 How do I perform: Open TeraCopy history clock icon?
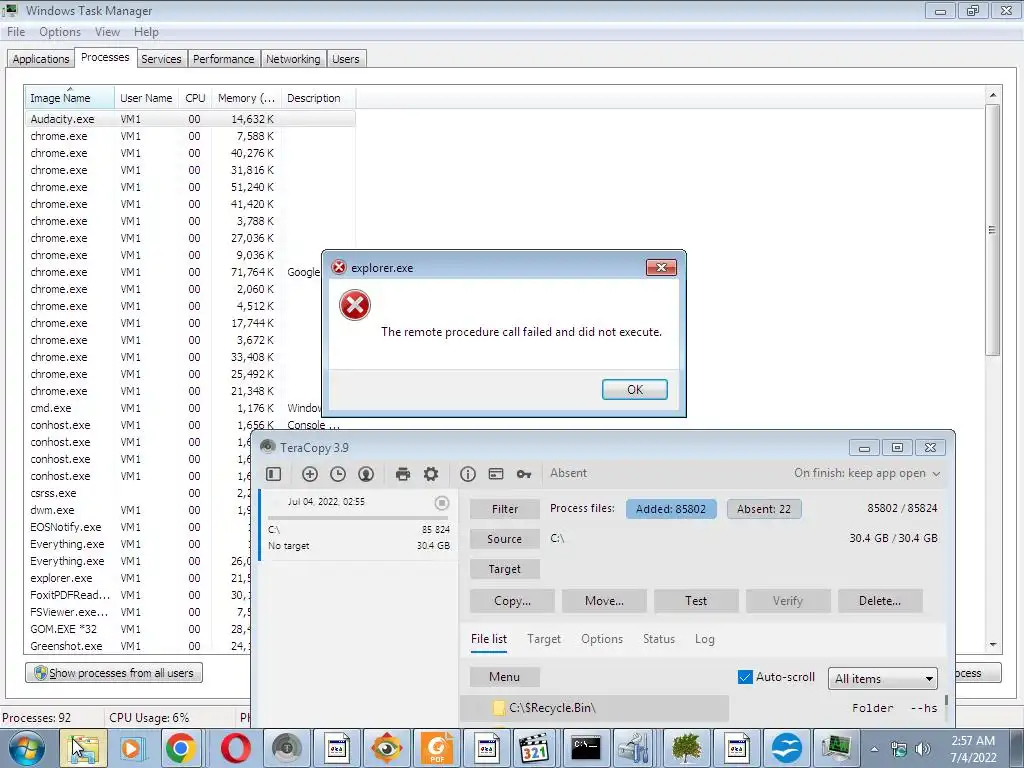tap(338, 474)
